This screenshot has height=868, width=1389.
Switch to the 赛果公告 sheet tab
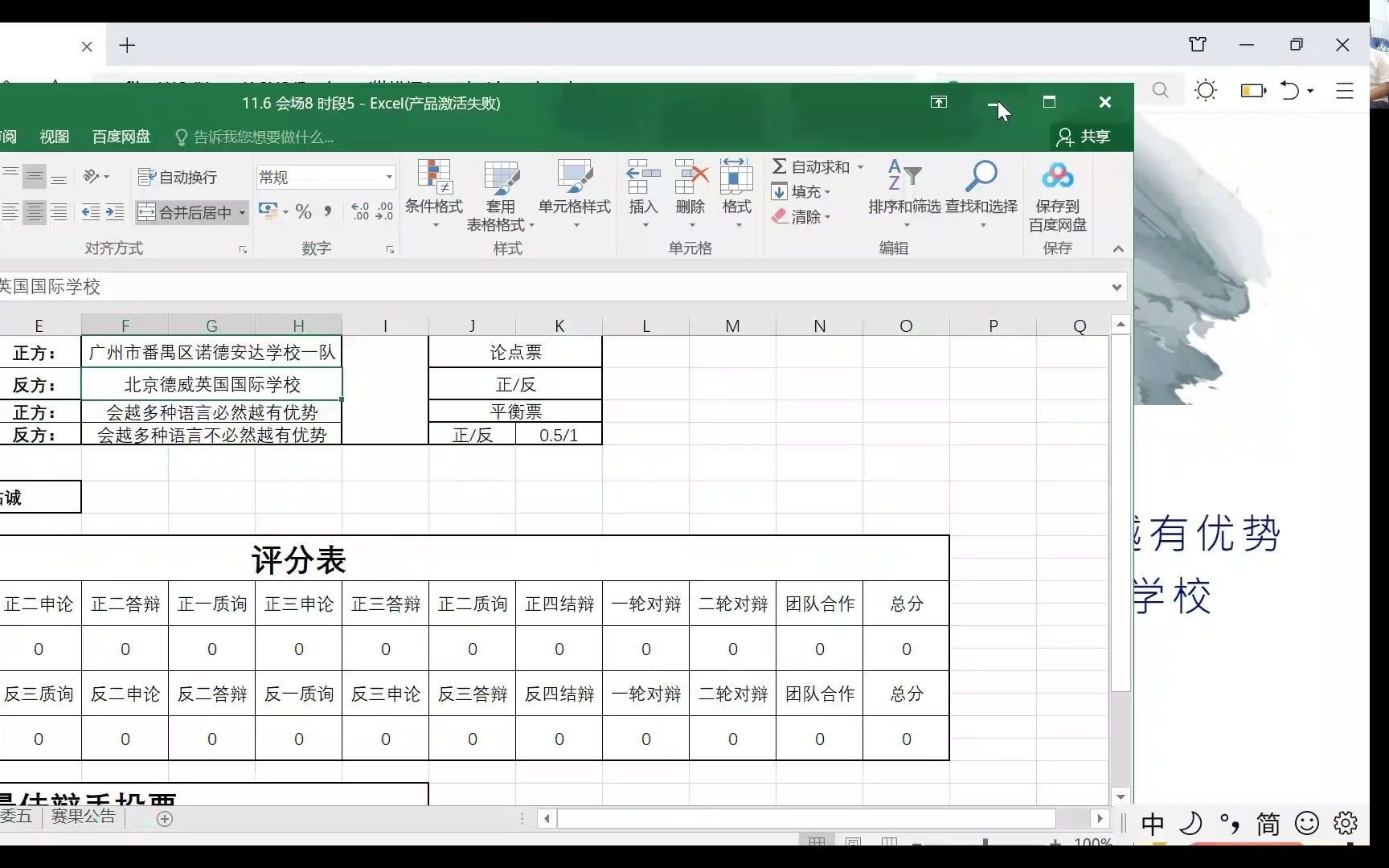pyautogui.click(x=84, y=817)
